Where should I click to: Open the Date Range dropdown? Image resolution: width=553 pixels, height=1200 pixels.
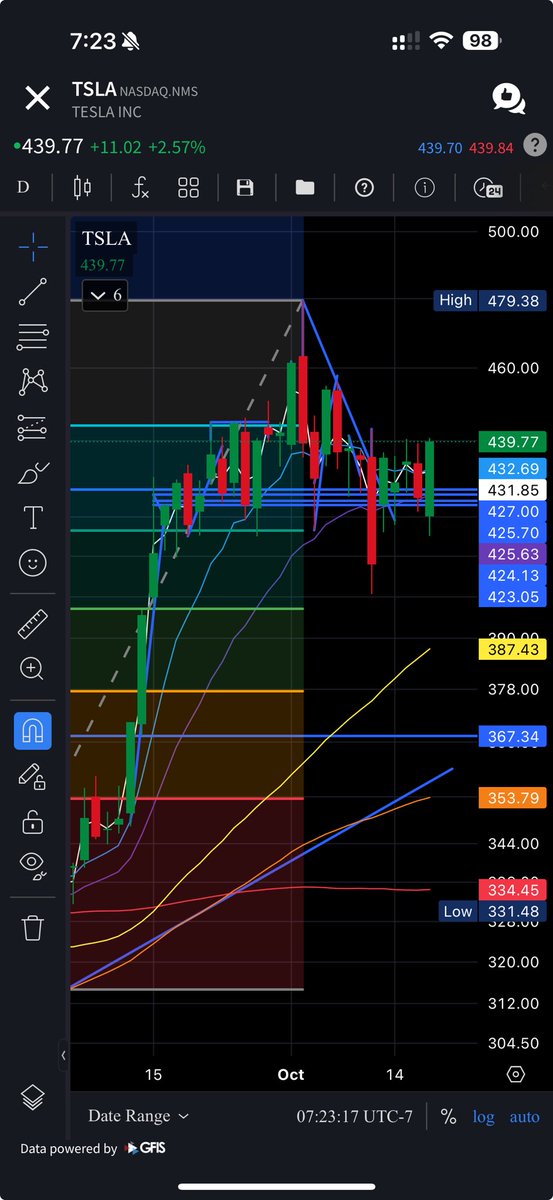(x=138, y=1116)
